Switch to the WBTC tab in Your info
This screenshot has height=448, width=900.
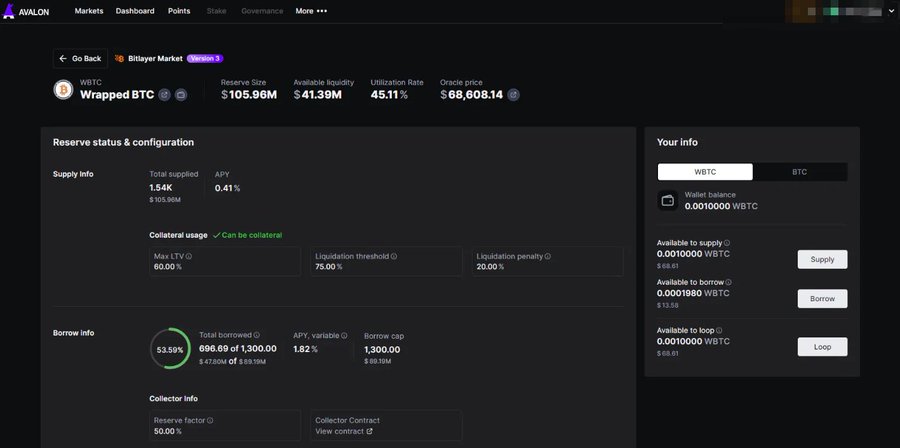[x=705, y=172]
